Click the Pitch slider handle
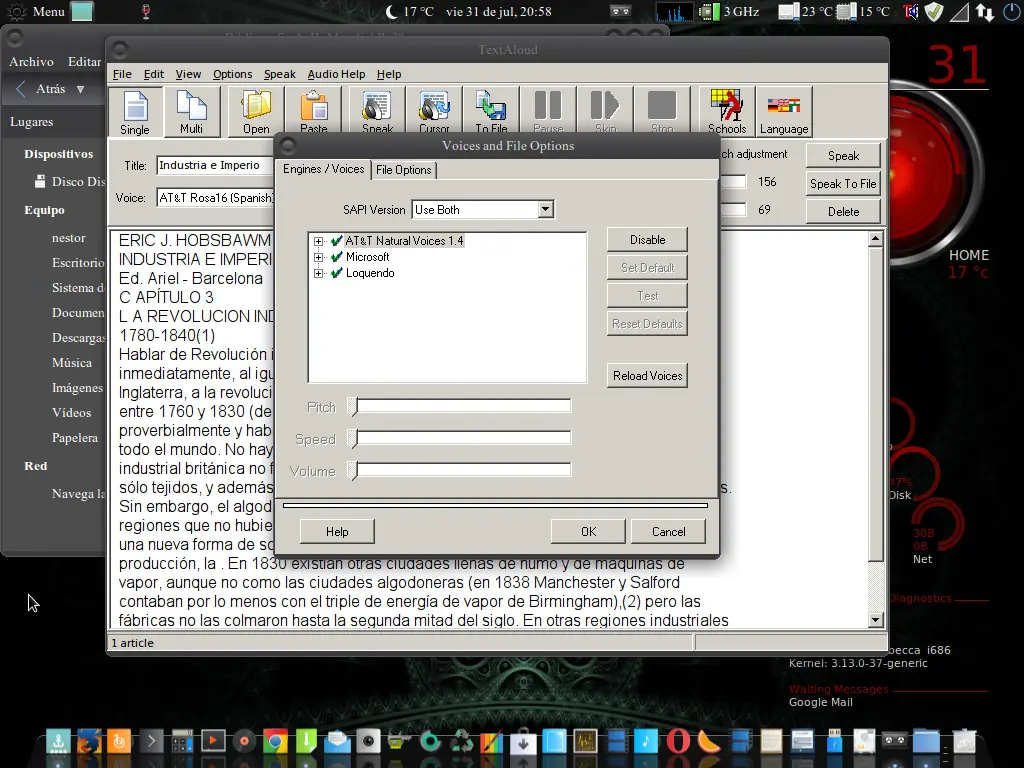This screenshot has width=1024, height=768. [x=353, y=406]
